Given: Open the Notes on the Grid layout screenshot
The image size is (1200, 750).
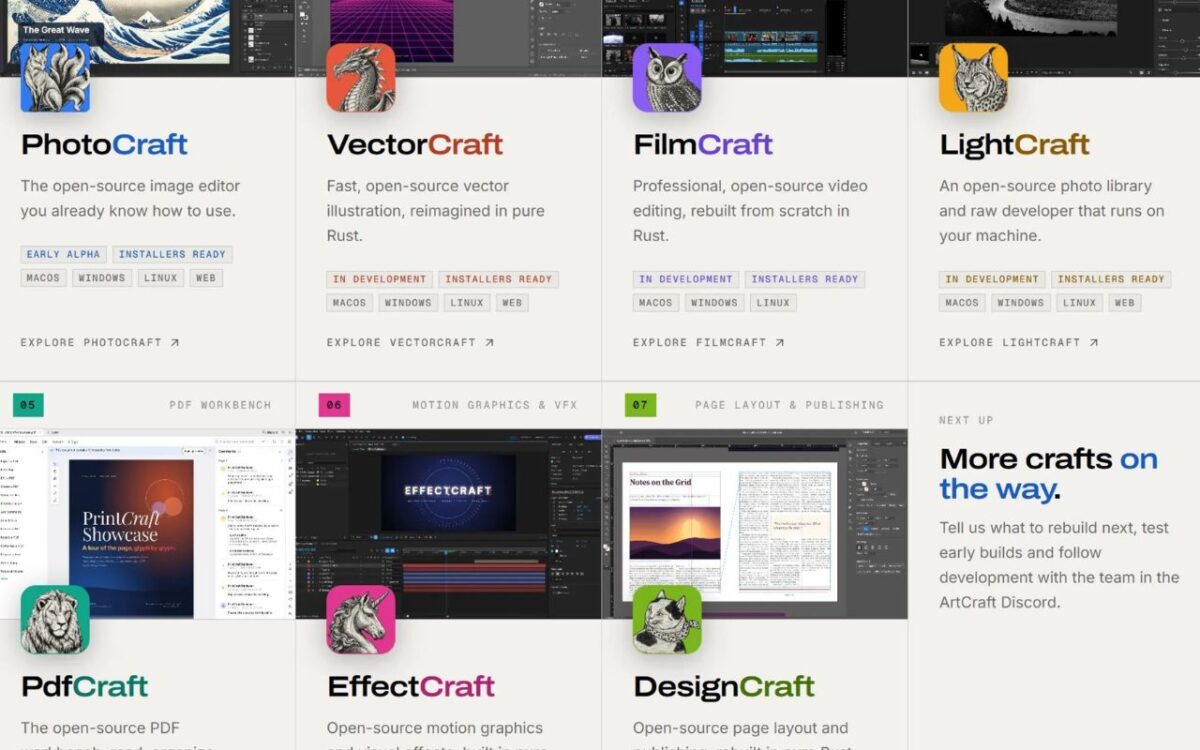Looking at the screenshot, I should click(755, 524).
